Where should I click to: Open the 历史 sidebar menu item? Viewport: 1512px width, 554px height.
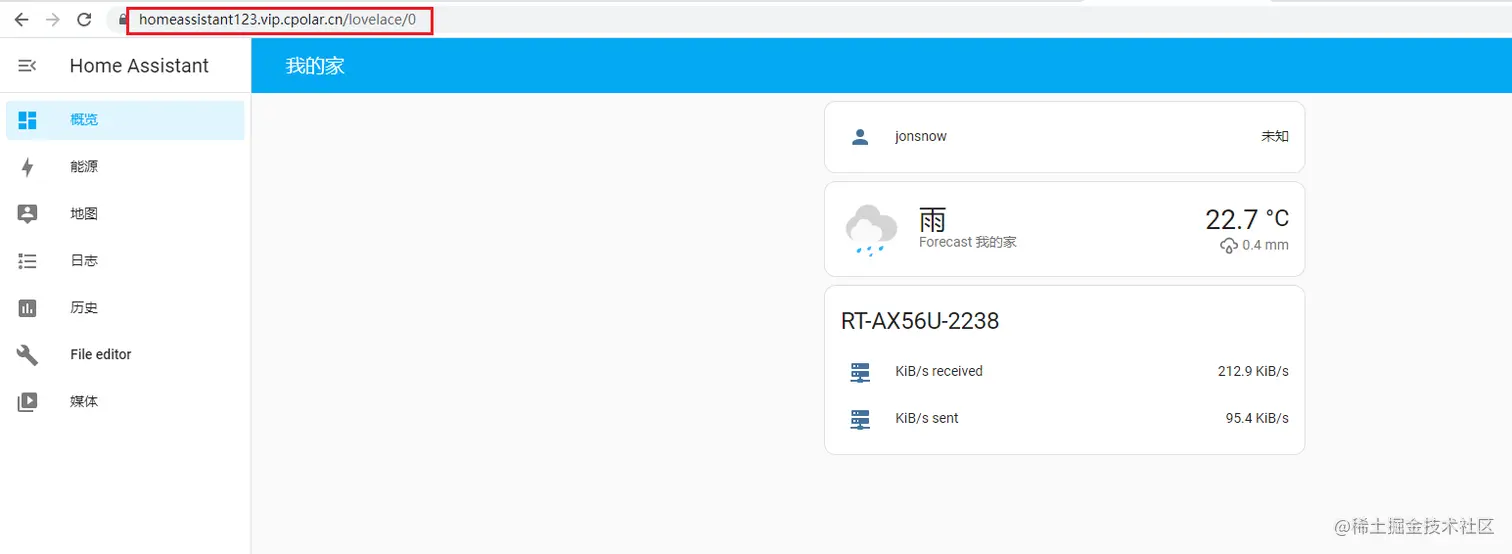[x=125, y=308]
